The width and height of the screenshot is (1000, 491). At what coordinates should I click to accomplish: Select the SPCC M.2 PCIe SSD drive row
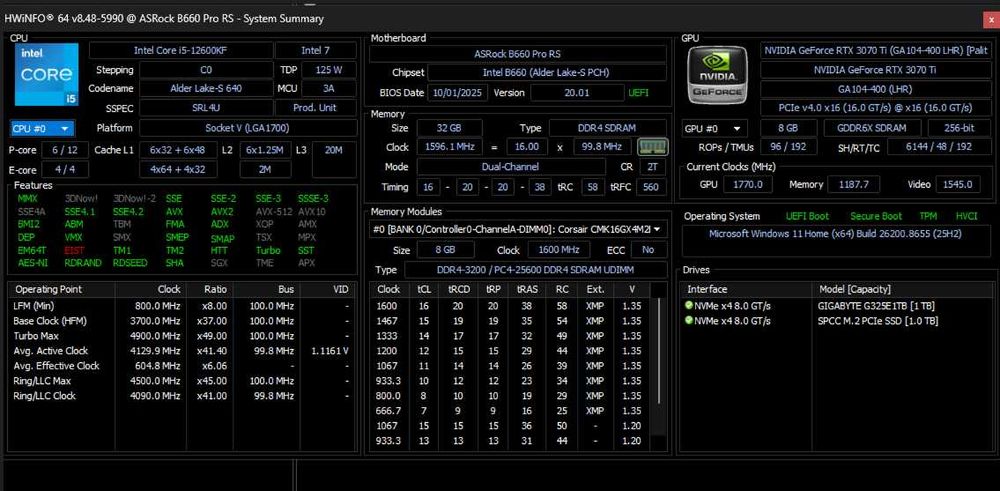(835, 321)
